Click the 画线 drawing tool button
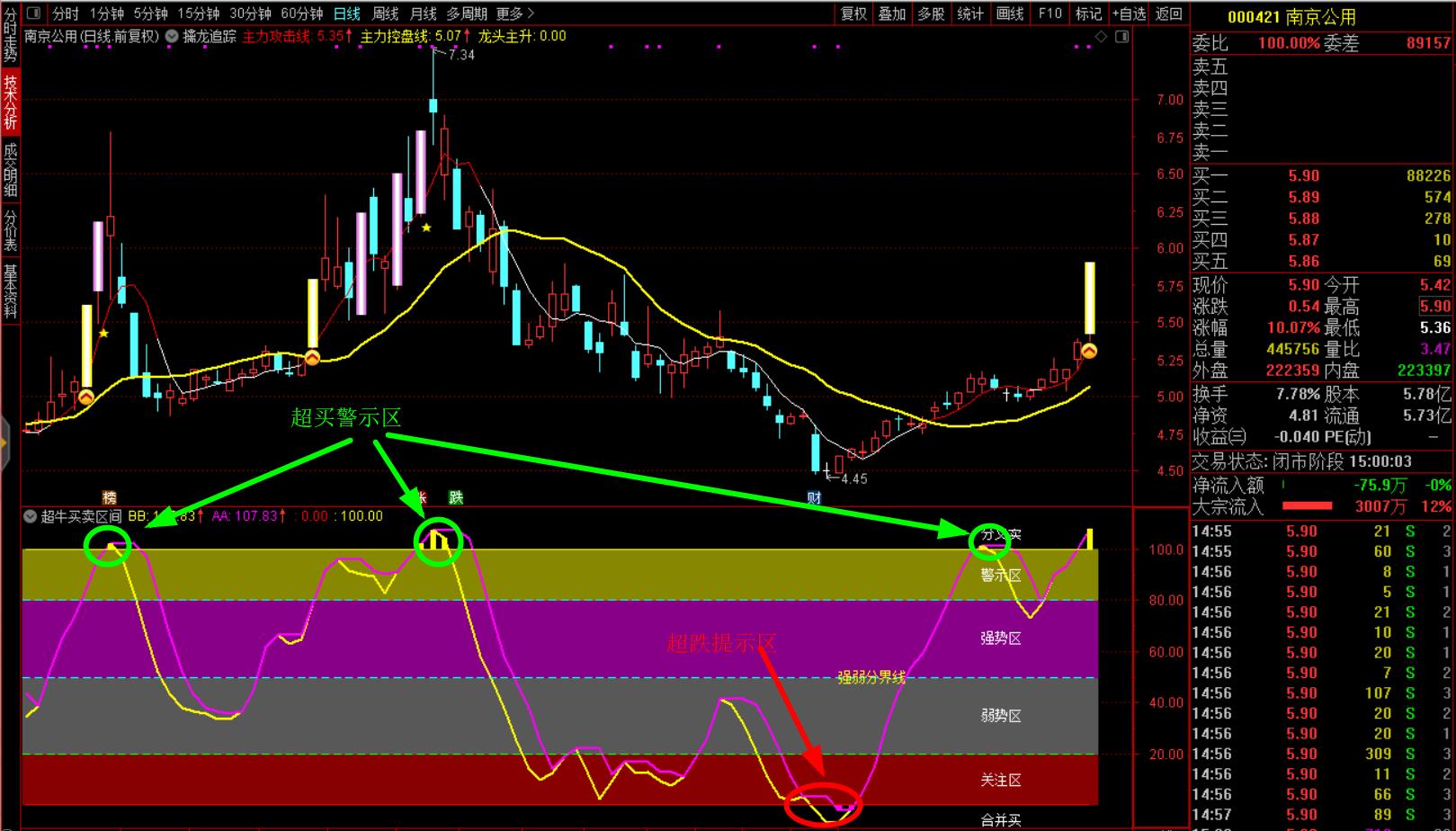Screen dimensions: 1456x831 tap(1010, 13)
